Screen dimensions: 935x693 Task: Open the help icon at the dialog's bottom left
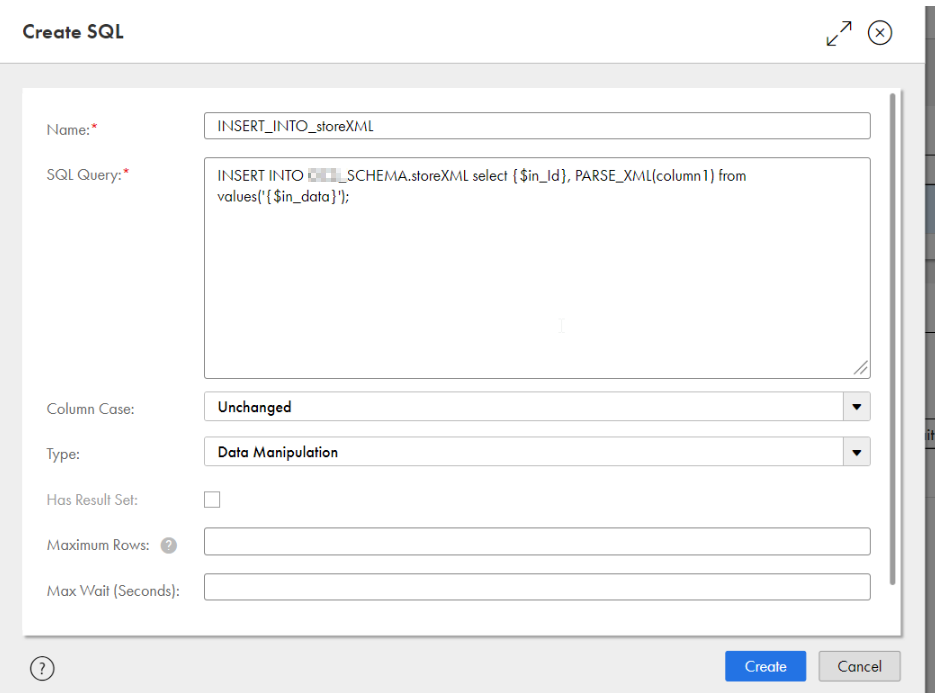(x=42, y=668)
